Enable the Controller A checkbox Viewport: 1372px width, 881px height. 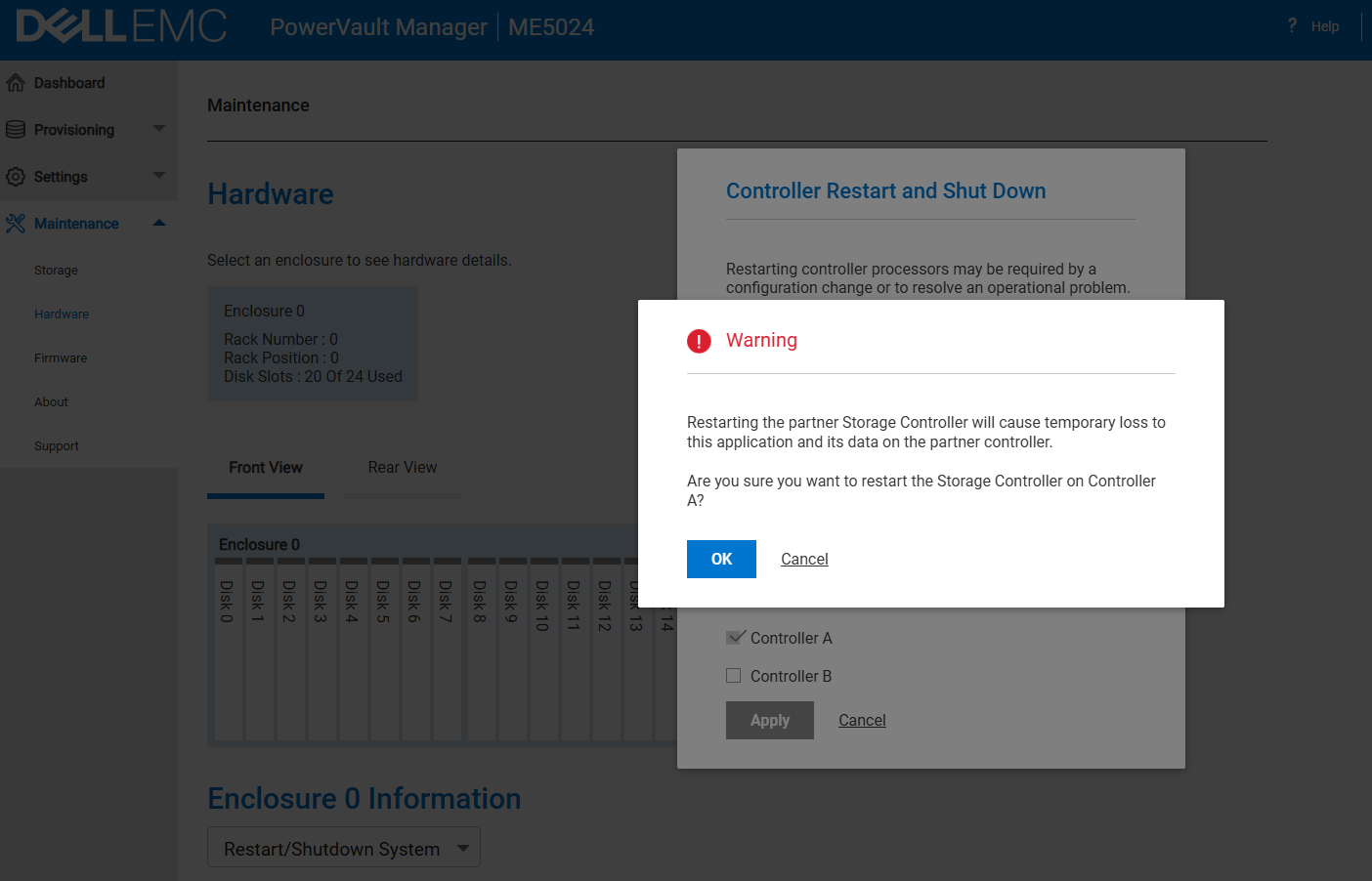click(734, 637)
